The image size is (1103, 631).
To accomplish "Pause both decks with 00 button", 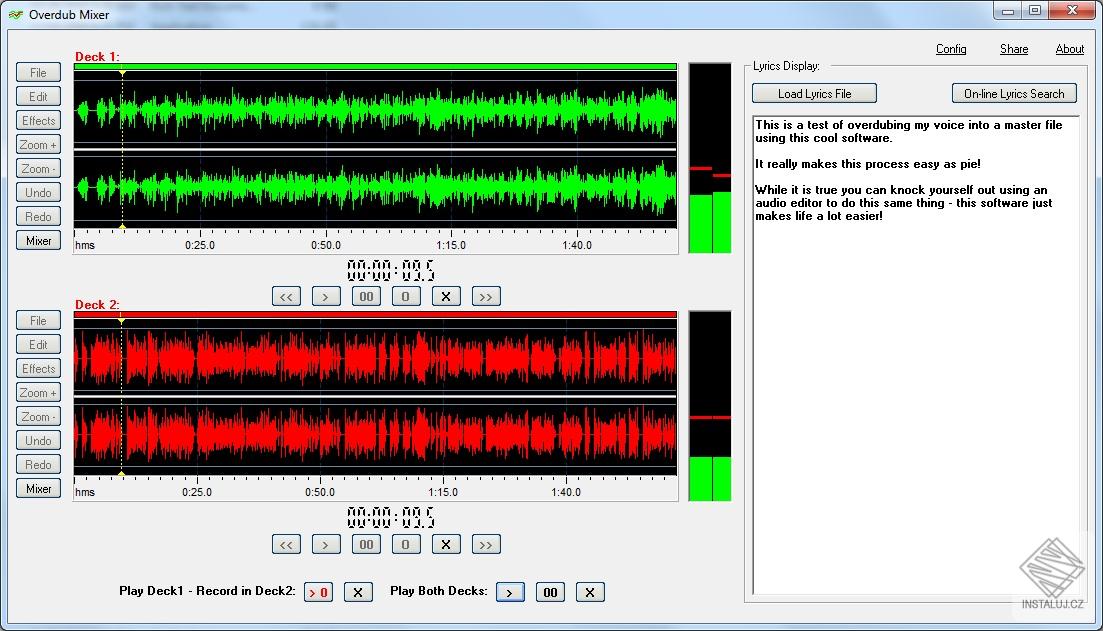I will [x=550, y=592].
